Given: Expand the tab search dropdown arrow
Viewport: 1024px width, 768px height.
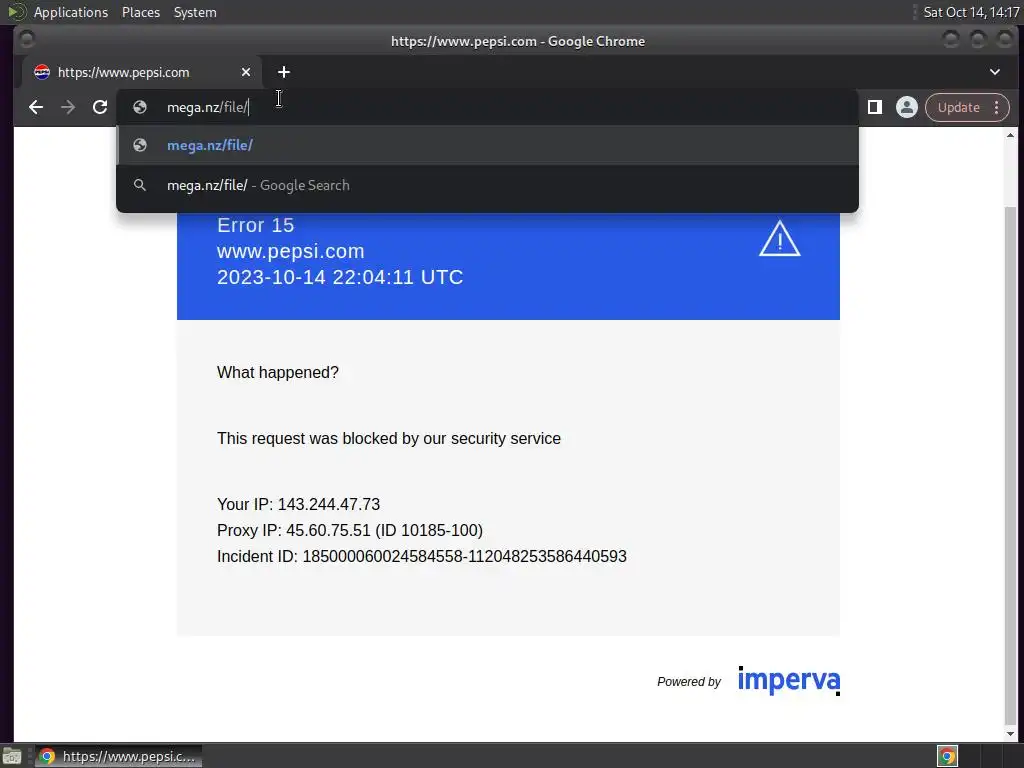Looking at the screenshot, I should coord(995,72).
